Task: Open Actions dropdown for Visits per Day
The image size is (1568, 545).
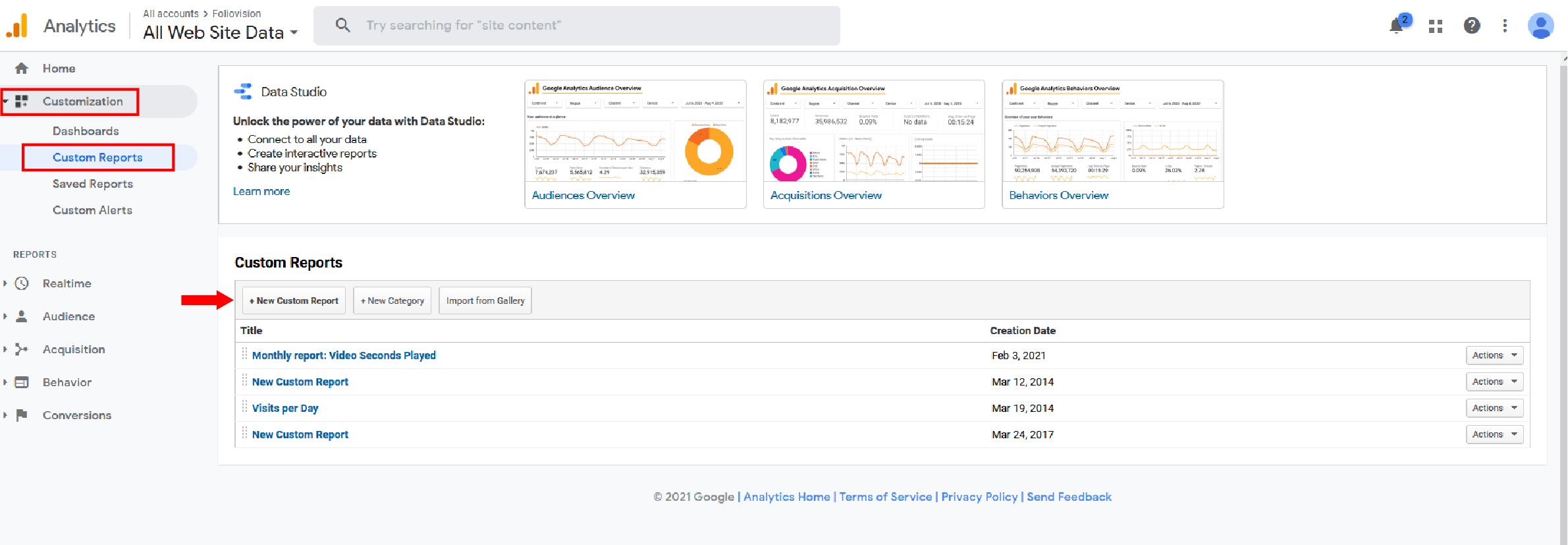Action: 1495,408
